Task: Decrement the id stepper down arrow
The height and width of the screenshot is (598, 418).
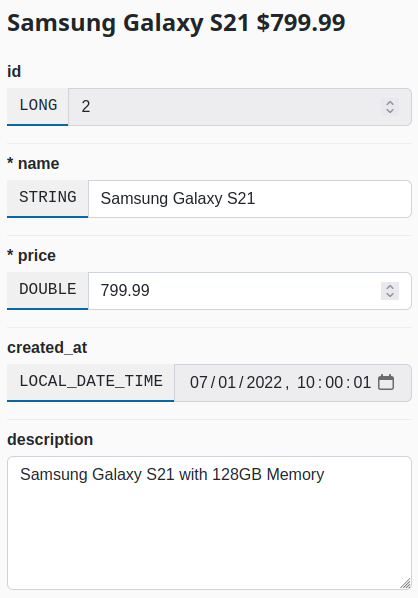Action: pyautogui.click(x=390, y=111)
